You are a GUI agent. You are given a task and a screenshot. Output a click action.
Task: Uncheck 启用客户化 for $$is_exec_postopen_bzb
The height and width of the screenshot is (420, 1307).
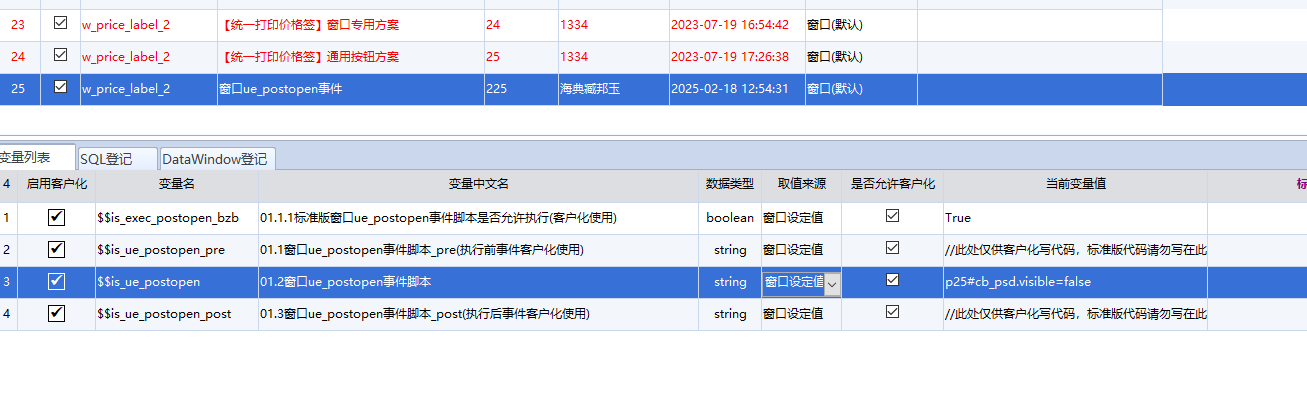click(x=57, y=217)
